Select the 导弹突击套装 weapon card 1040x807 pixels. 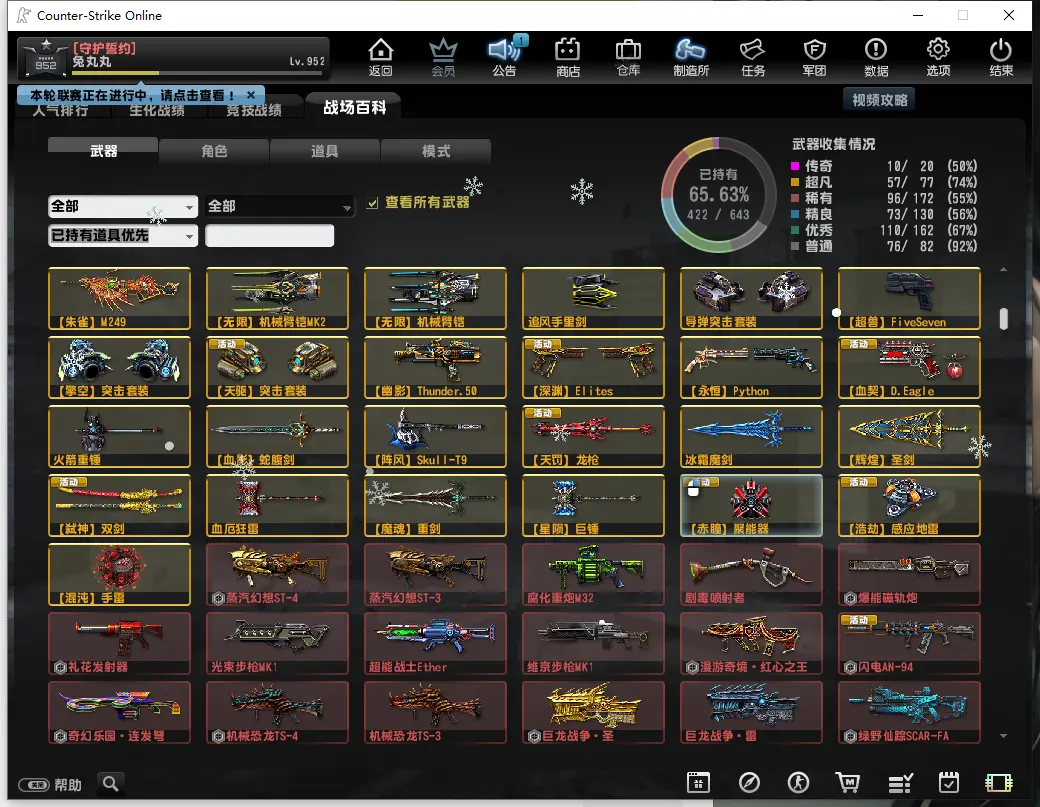(751, 298)
